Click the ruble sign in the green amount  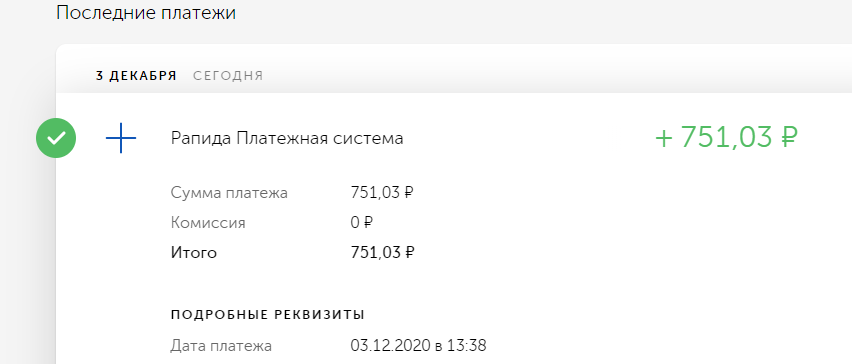(x=788, y=137)
